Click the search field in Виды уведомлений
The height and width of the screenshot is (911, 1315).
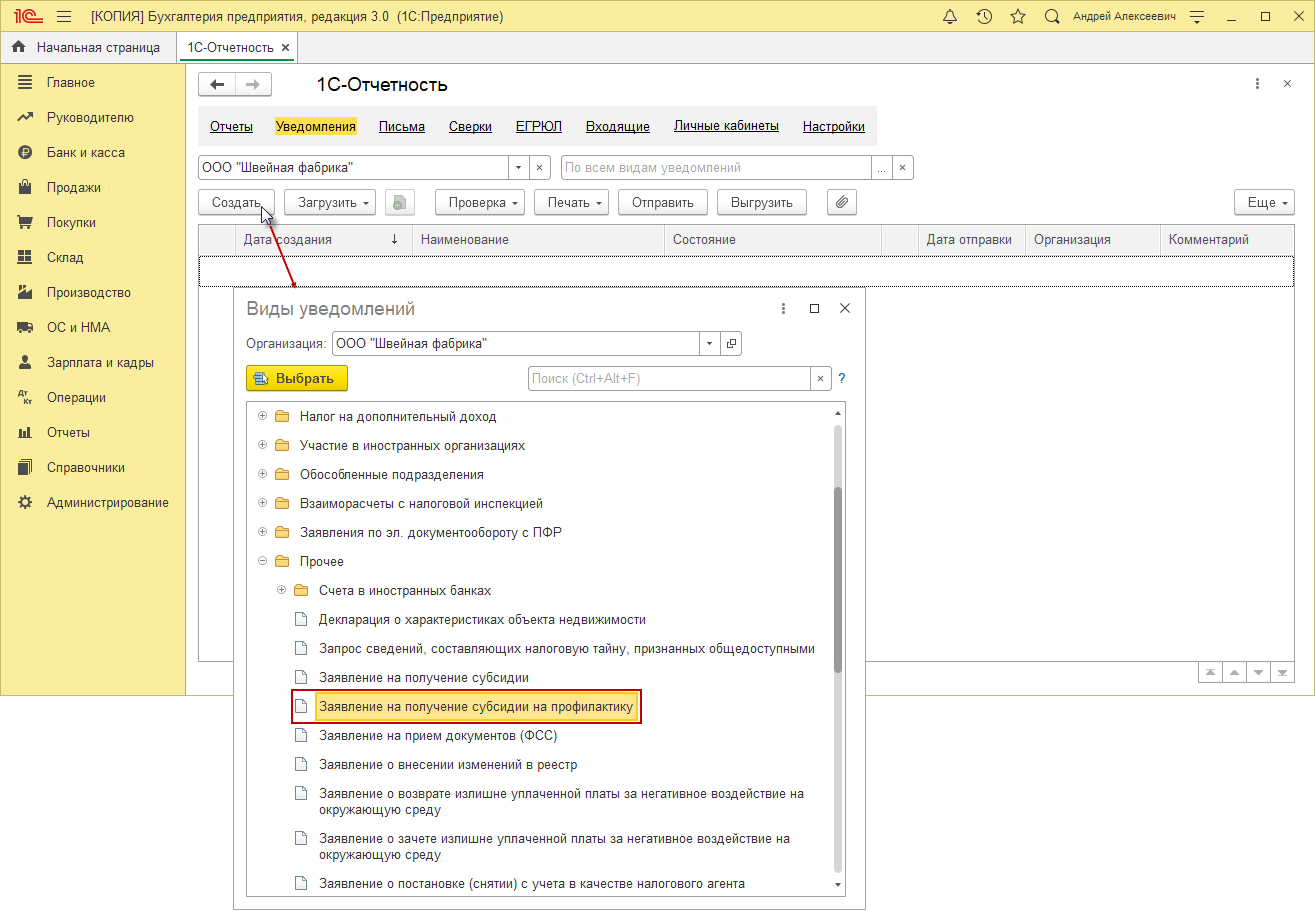(x=669, y=379)
